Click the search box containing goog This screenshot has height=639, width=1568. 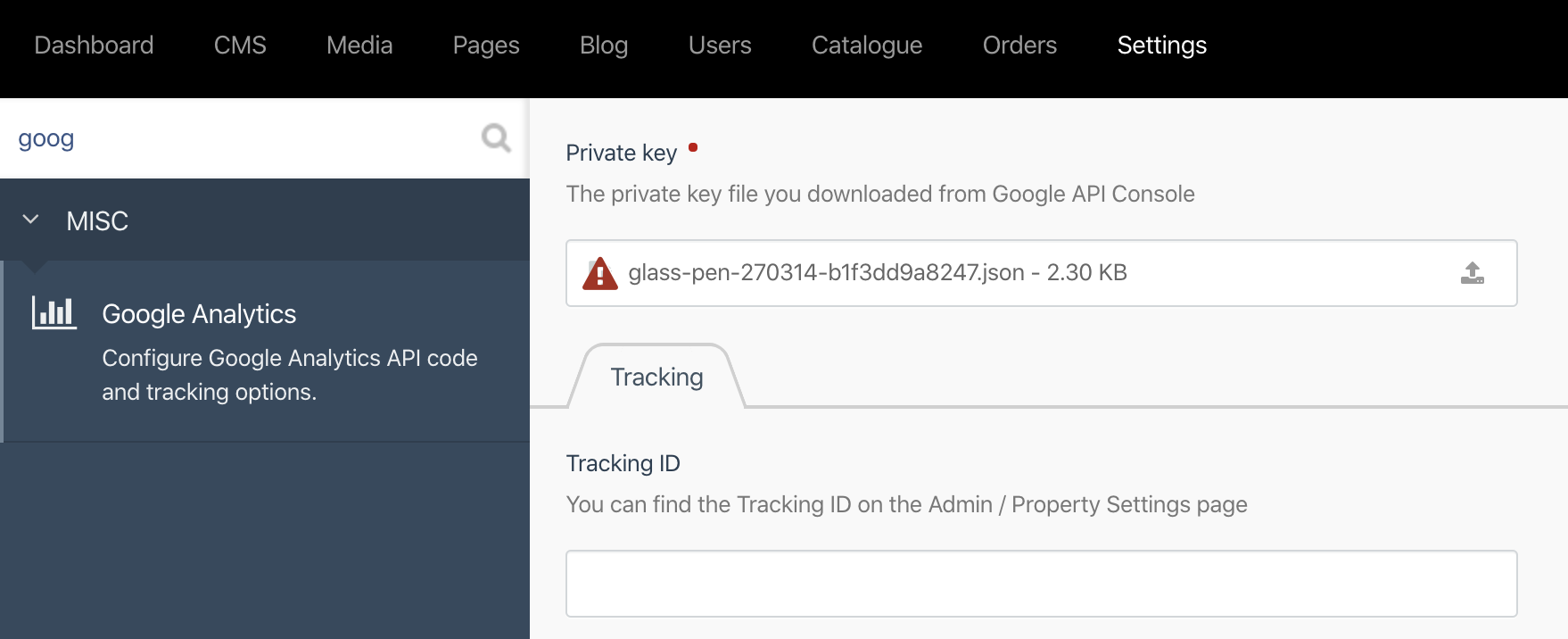pyautogui.click(x=223, y=138)
